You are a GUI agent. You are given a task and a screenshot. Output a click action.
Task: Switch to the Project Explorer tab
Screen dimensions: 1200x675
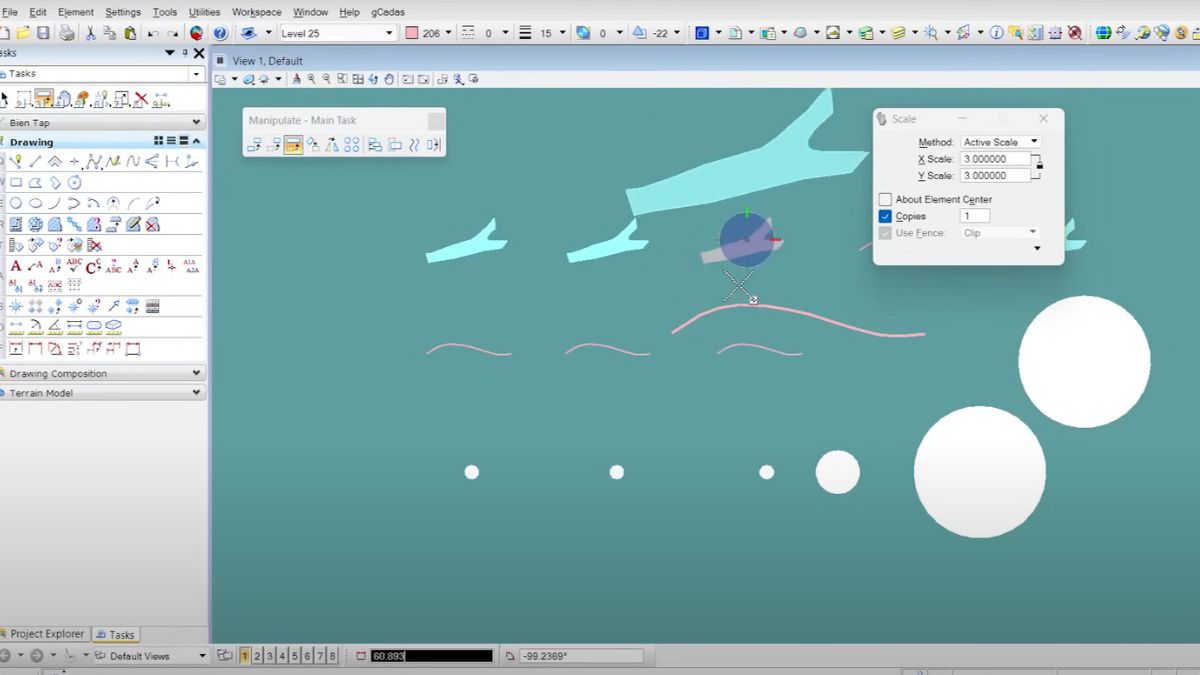coord(46,634)
